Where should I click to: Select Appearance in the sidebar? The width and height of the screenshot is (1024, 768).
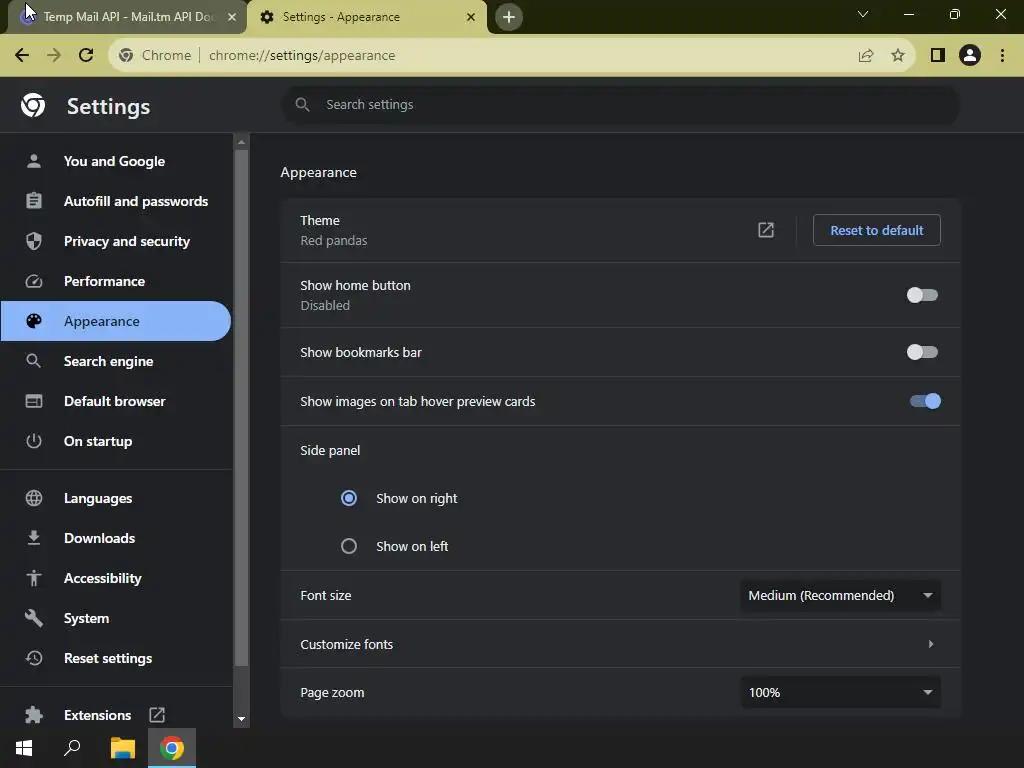pos(115,321)
